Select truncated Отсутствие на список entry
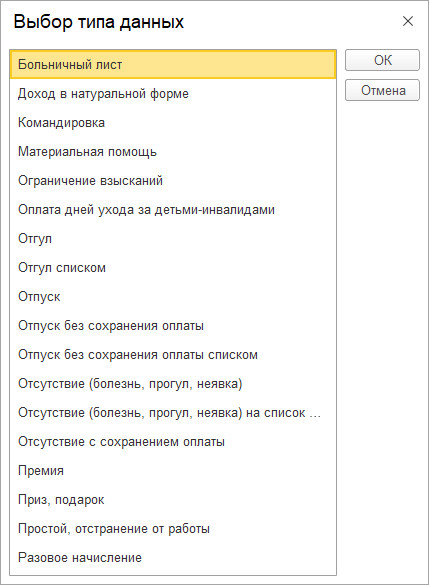 [173, 413]
